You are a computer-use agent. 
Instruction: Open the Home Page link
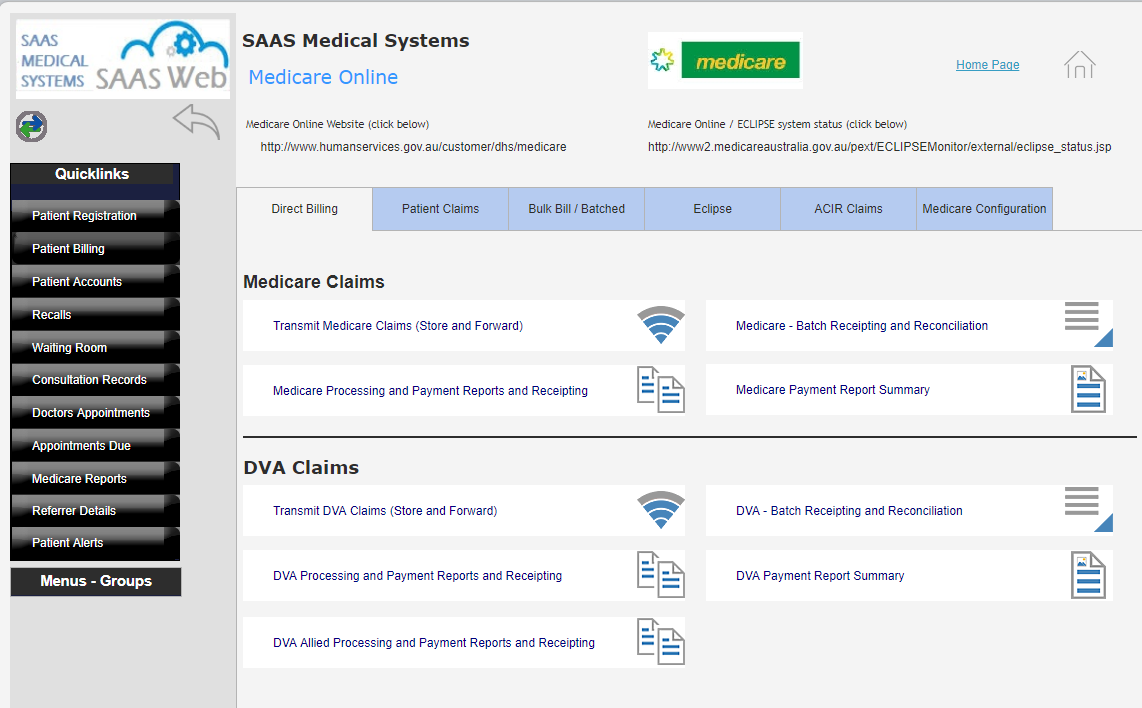tap(988, 65)
